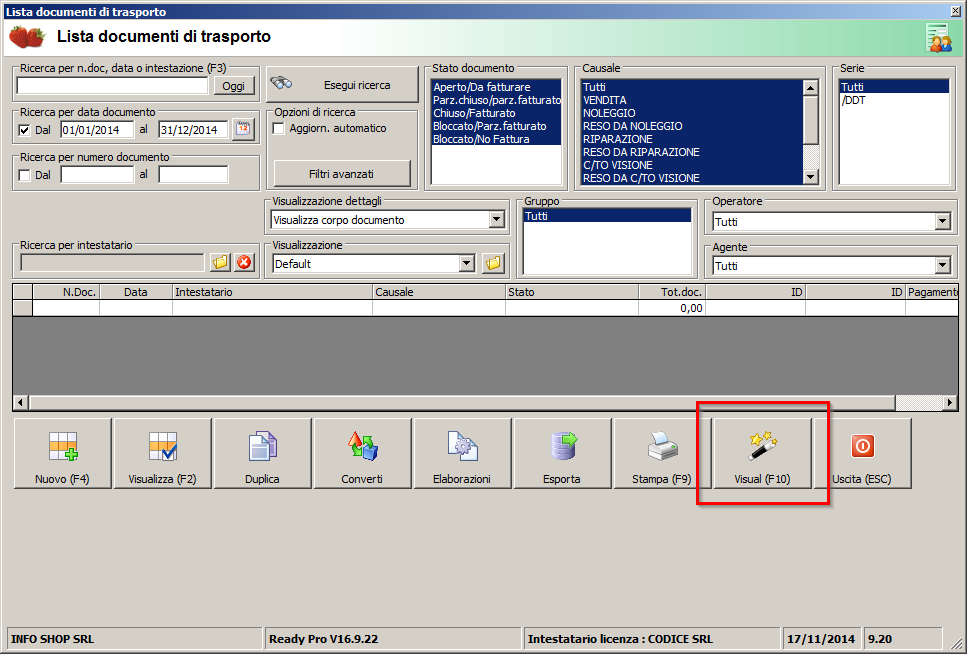Select NOLEGGIO causale
Screen dimensions: 967x654
692,113
